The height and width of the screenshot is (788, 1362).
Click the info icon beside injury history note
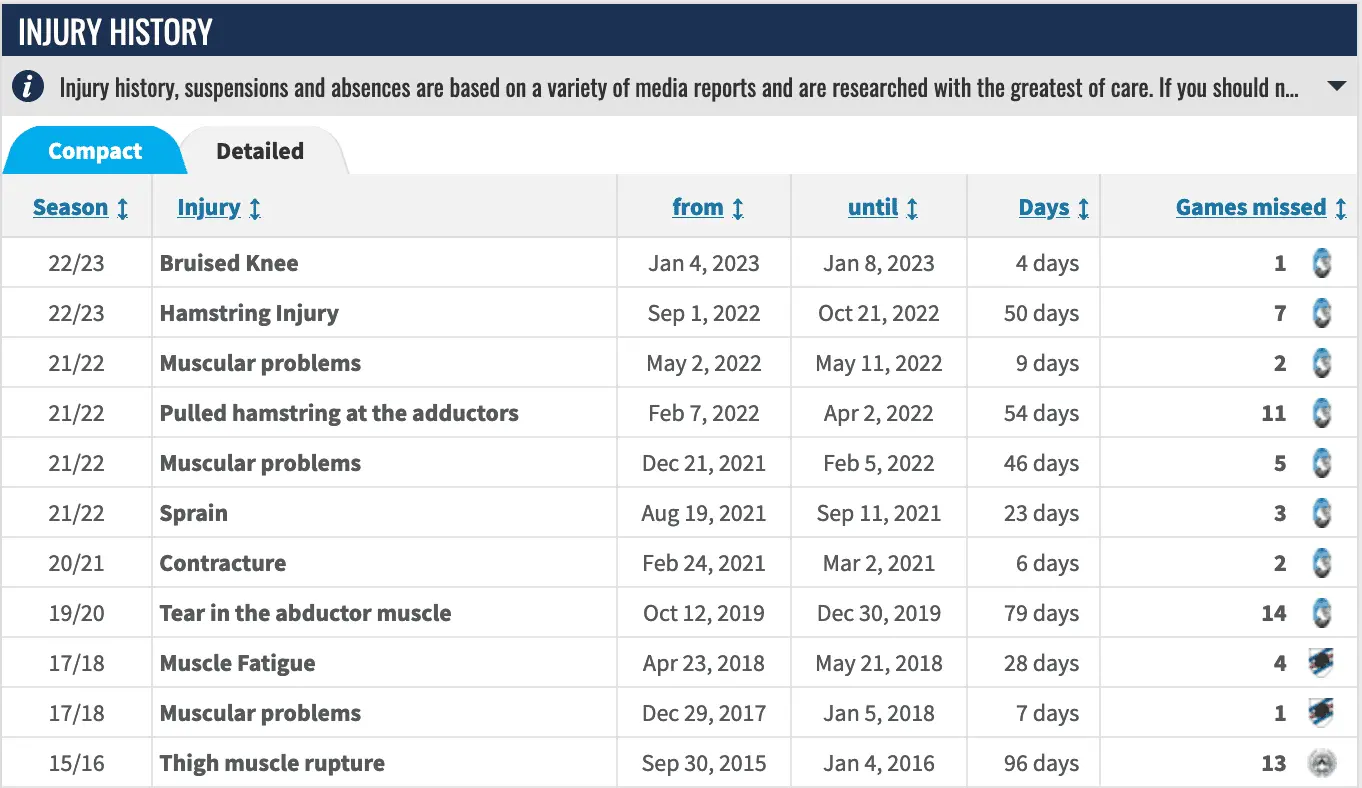click(28, 87)
